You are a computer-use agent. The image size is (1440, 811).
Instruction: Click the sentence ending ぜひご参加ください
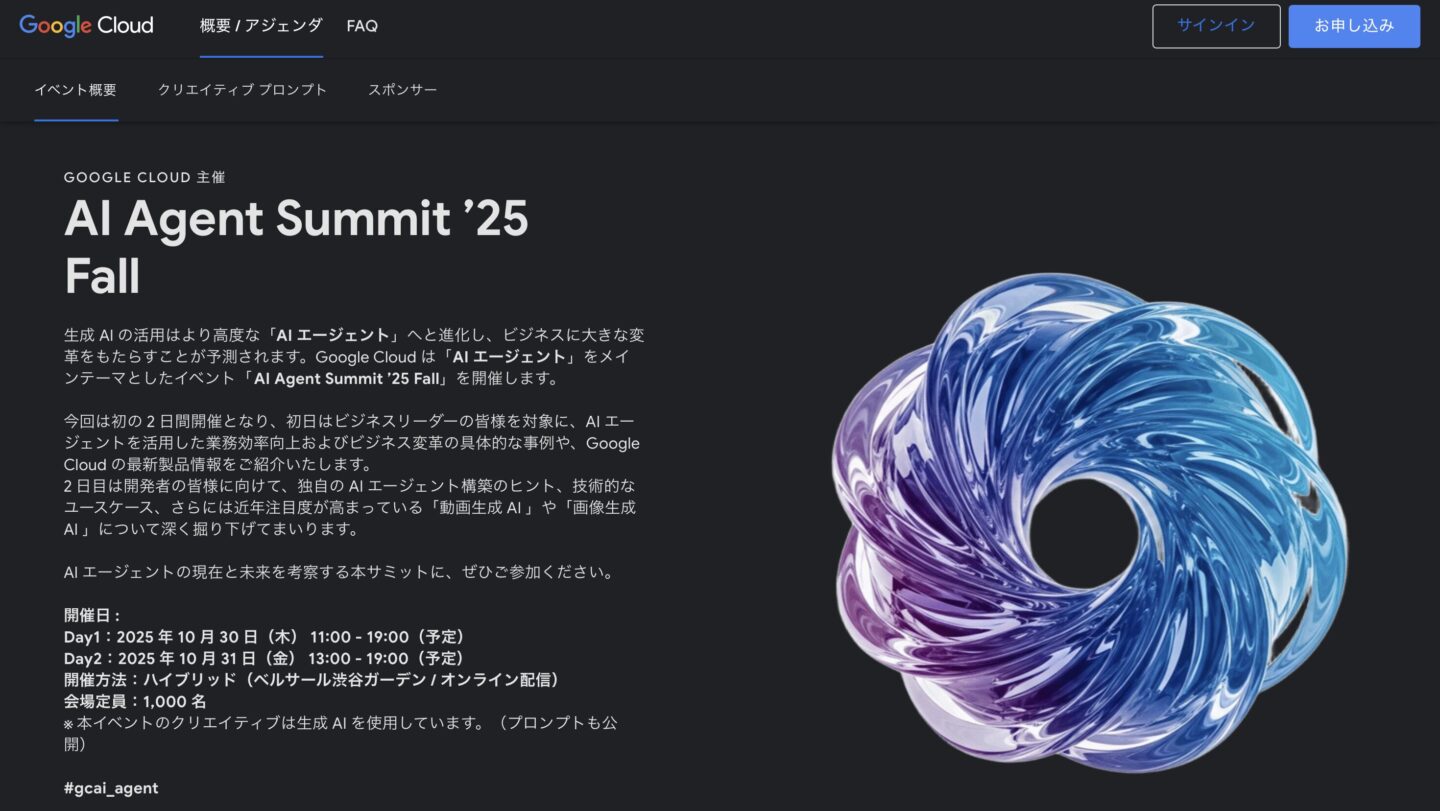point(338,572)
